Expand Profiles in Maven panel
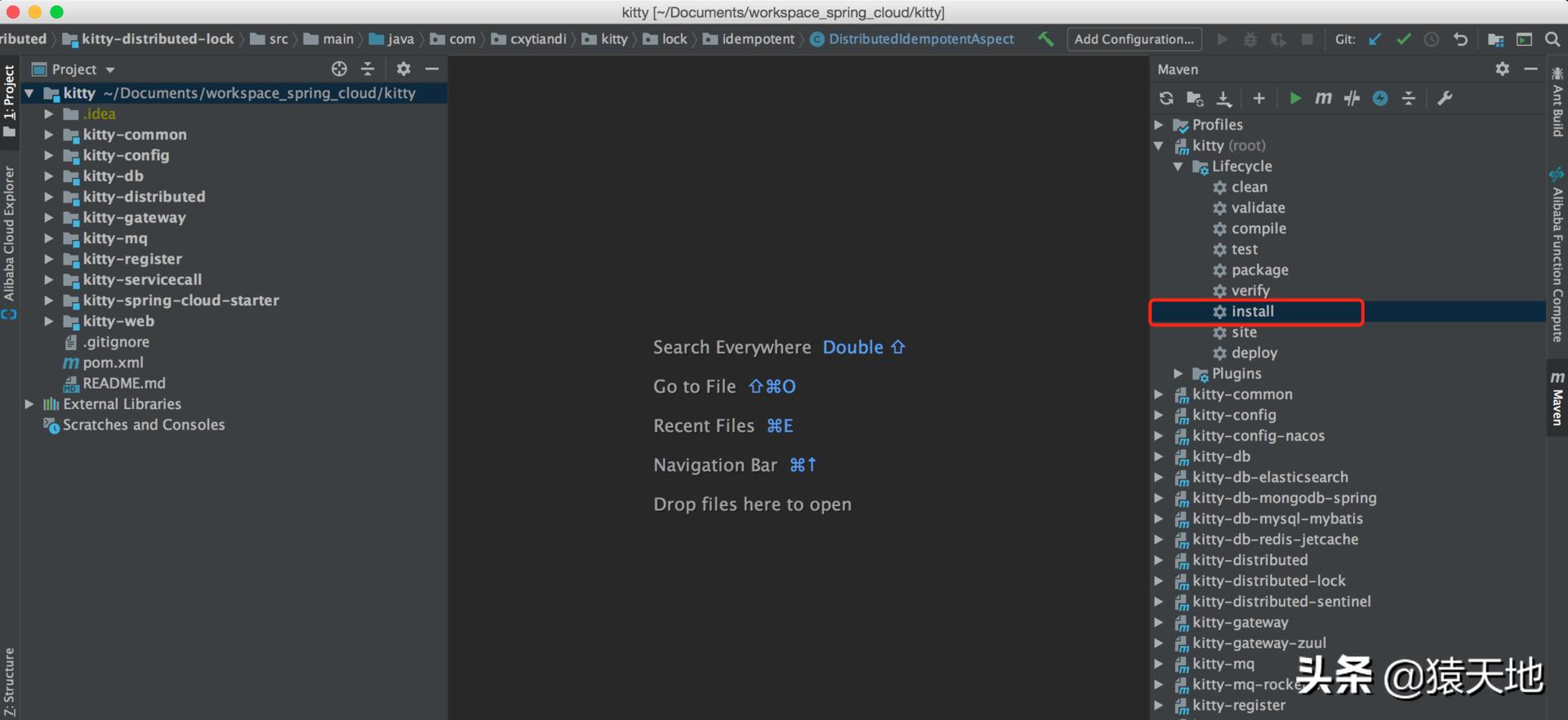The height and width of the screenshot is (720, 1568). point(1159,125)
